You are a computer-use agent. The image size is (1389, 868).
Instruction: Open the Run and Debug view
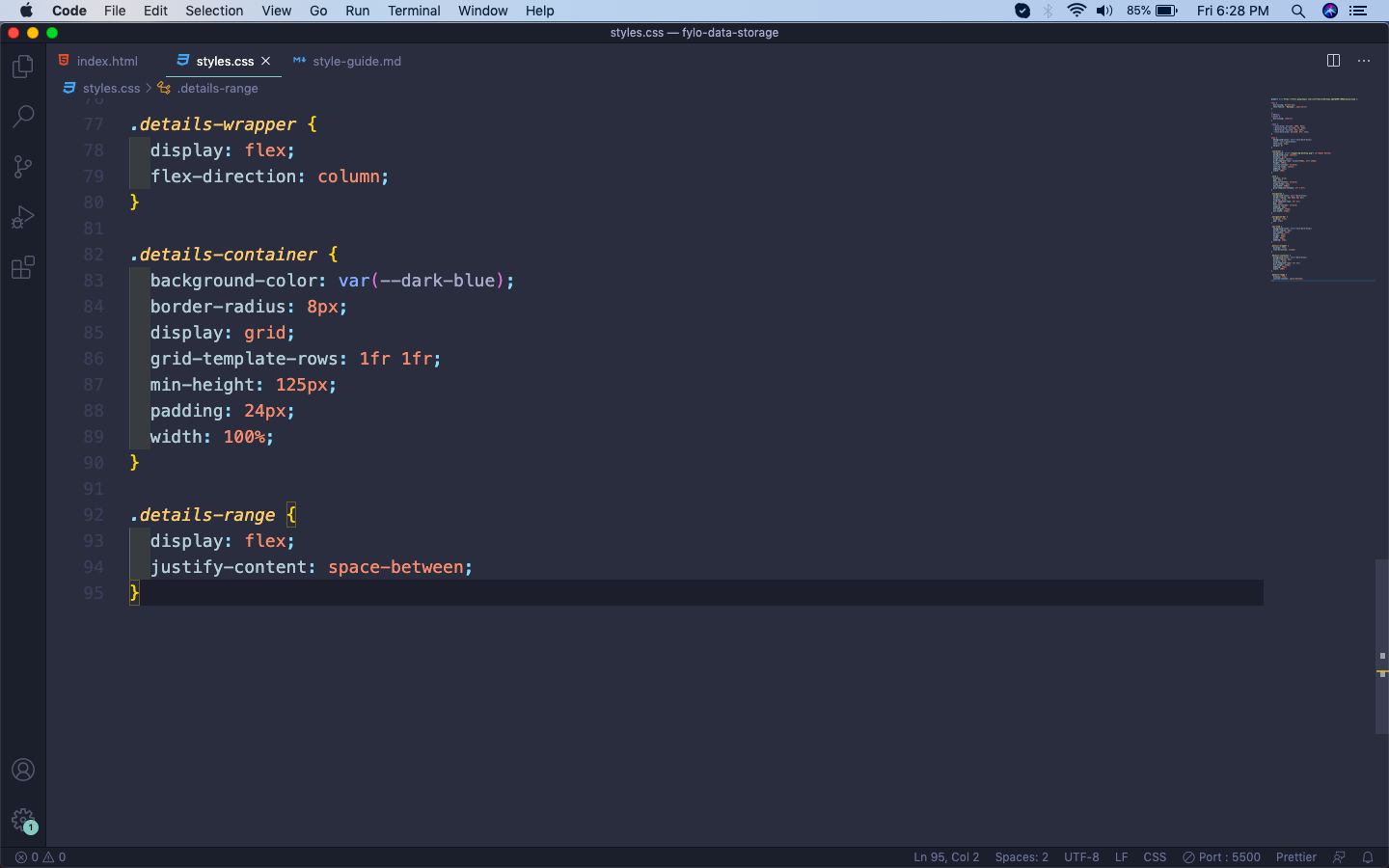click(x=23, y=217)
